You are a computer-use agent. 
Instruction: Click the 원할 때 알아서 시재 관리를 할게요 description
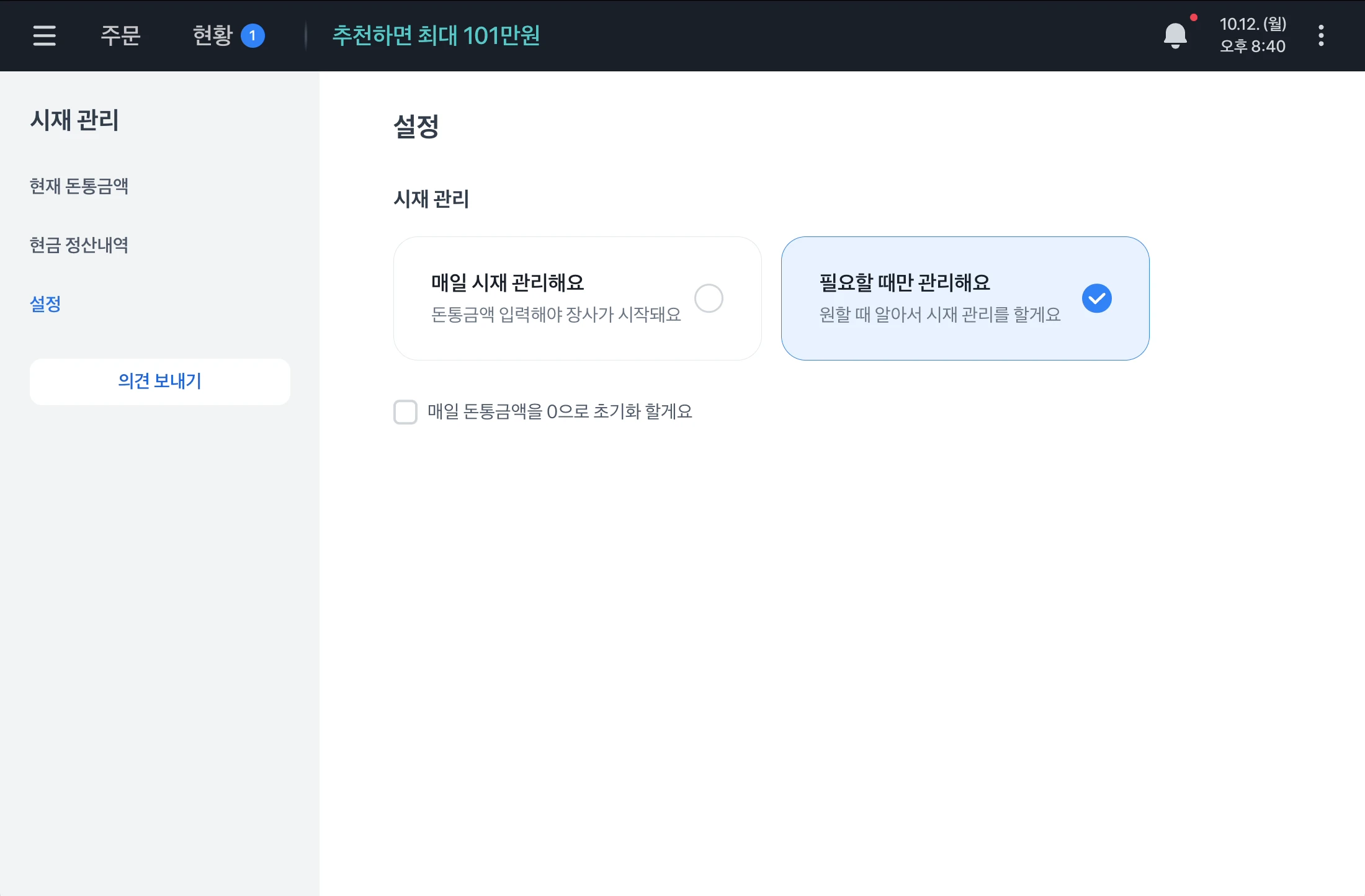[x=939, y=315]
